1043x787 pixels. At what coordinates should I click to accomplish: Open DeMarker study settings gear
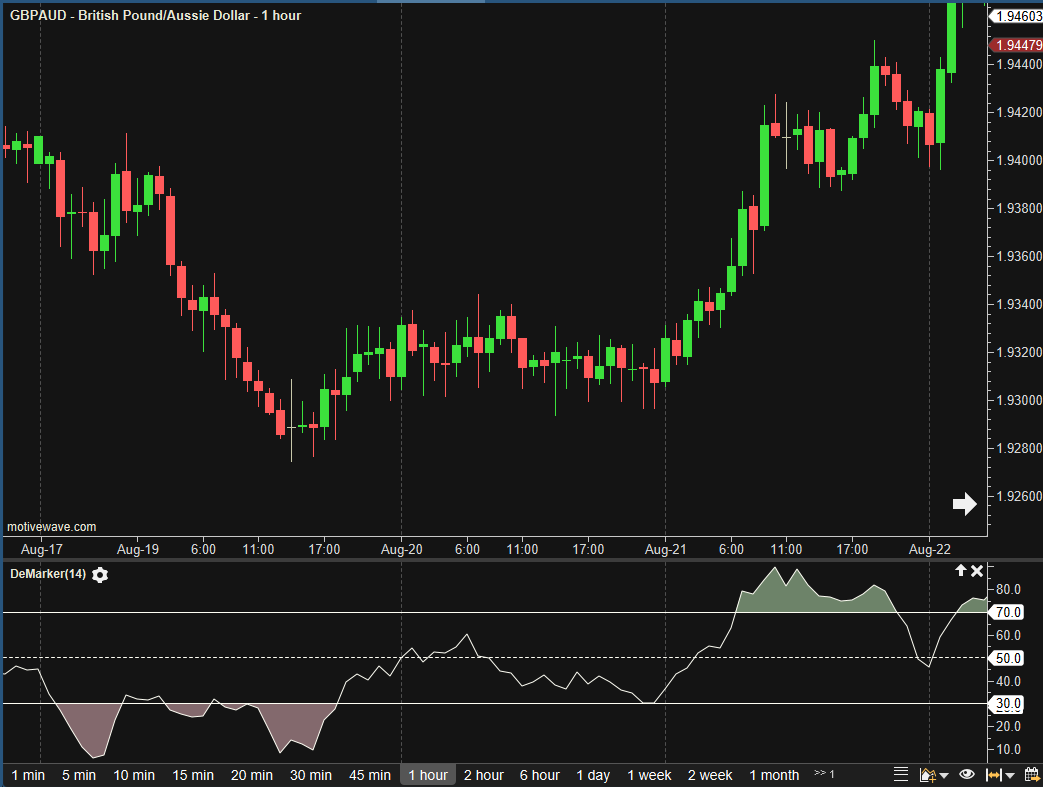[x=100, y=575]
